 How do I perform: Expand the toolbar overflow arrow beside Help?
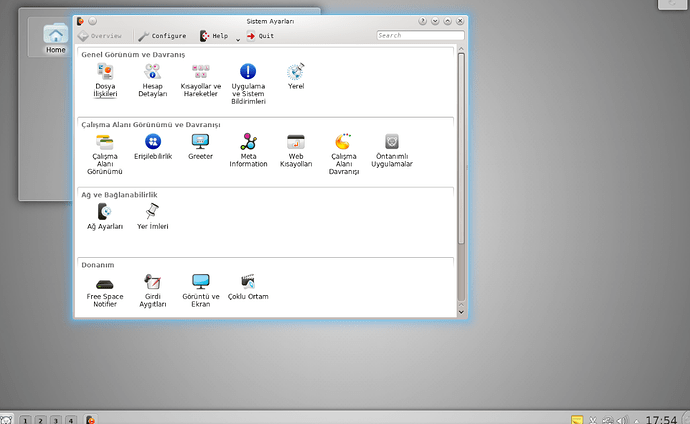coord(237,38)
